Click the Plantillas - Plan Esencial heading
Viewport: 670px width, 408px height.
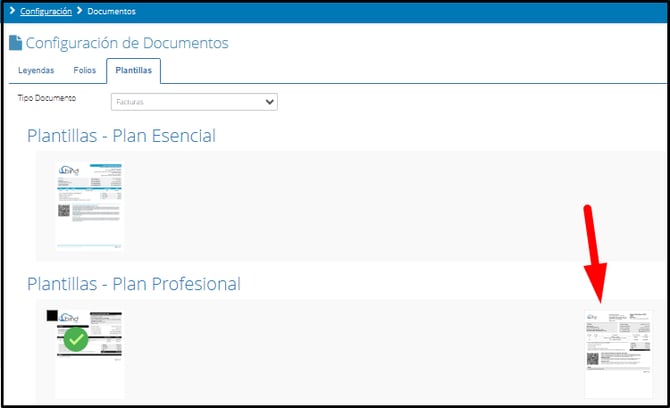pyautogui.click(x=121, y=135)
